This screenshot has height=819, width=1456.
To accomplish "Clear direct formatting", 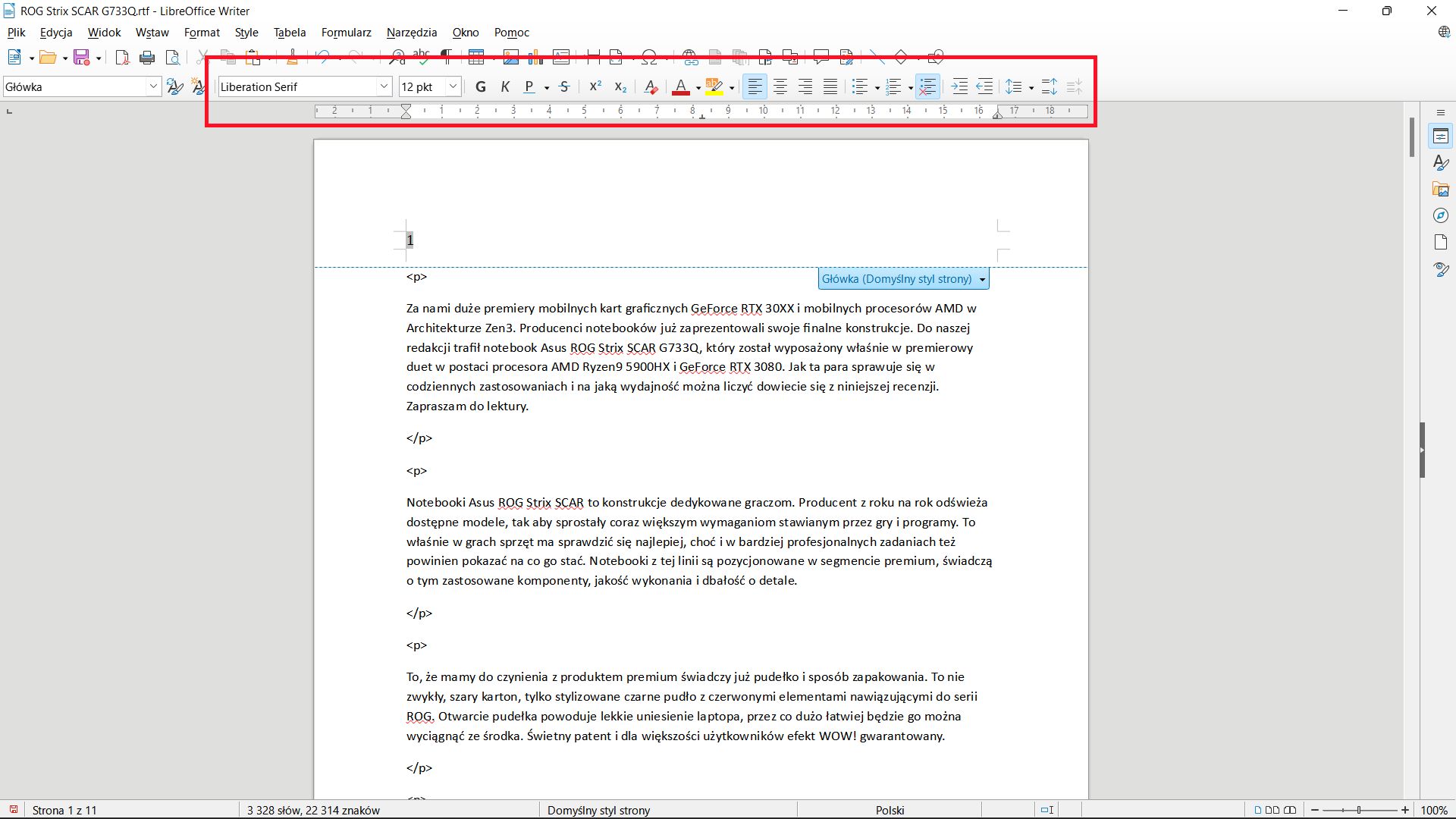I will 651,86.
